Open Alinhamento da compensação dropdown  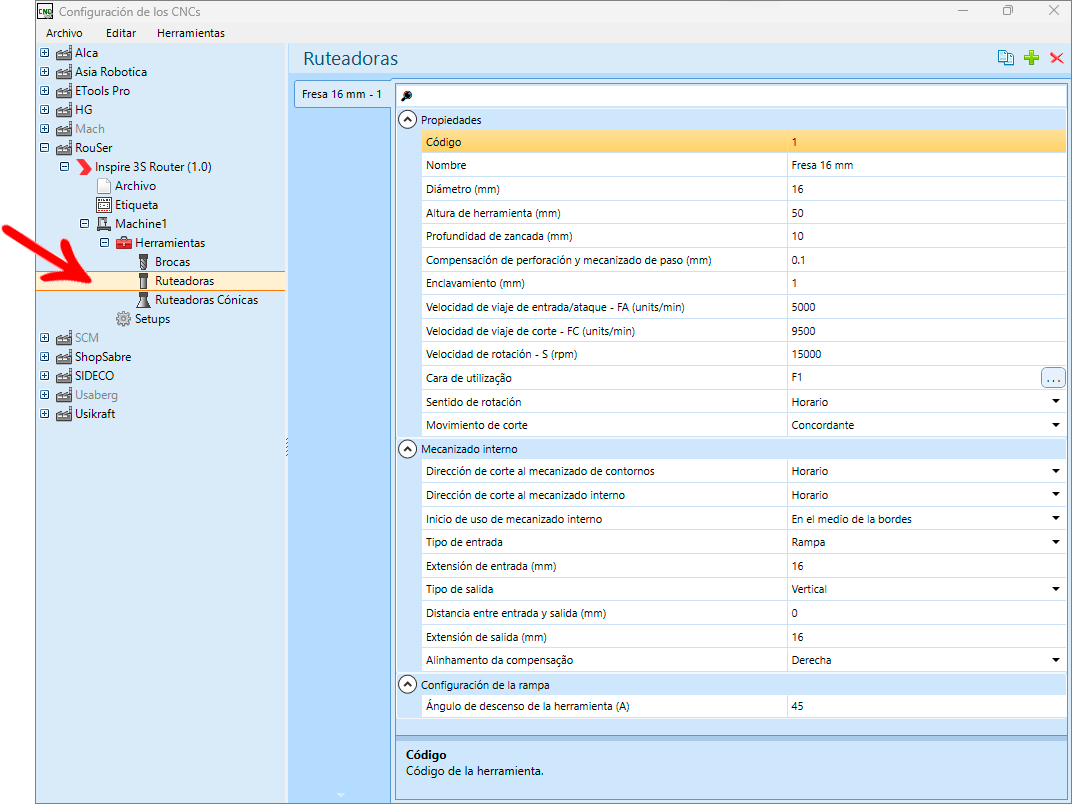pyautogui.click(x=1056, y=660)
